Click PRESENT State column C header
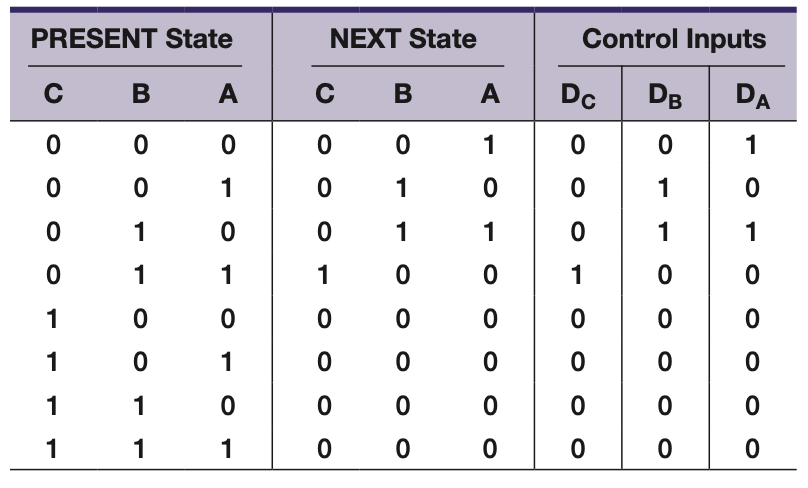The image size is (808, 488). click(x=54, y=94)
